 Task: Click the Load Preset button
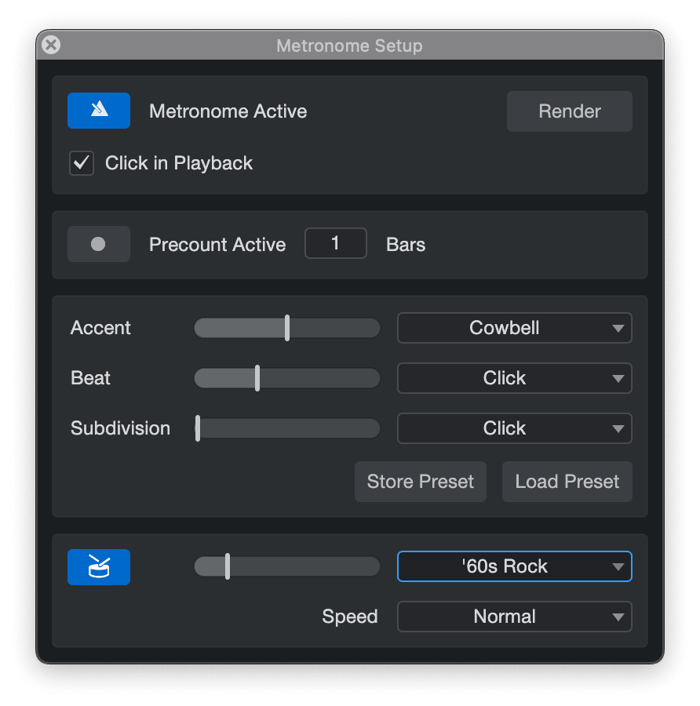coord(567,482)
